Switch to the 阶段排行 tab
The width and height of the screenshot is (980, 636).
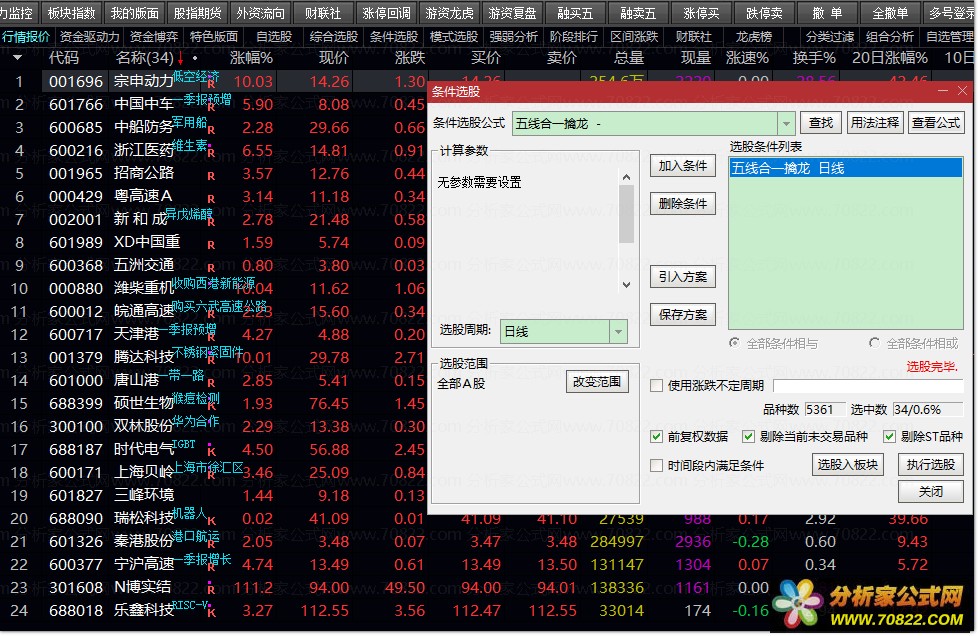tap(574, 37)
